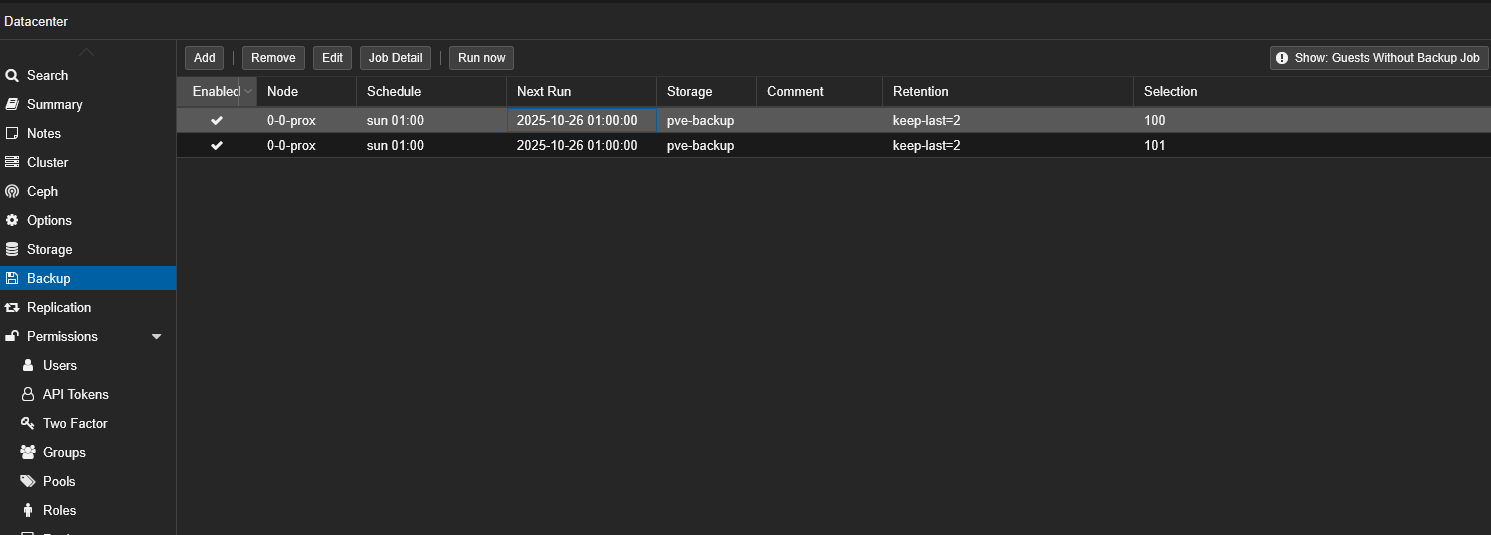Show guests without backup job
Image resolution: width=1491 pixels, height=535 pixels.
pos(1379,58)
